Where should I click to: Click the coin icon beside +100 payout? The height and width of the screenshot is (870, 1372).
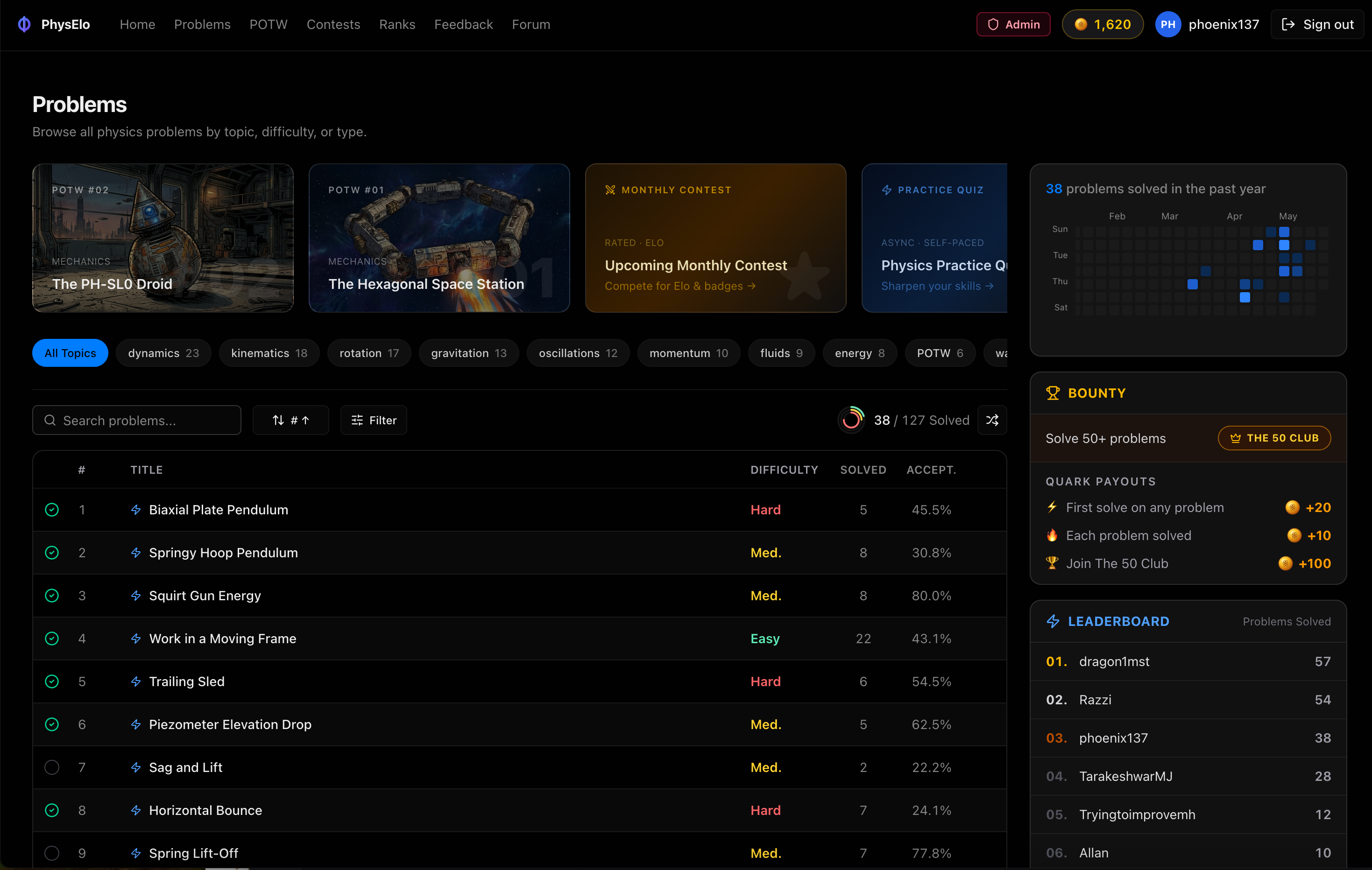[1285, 563]
